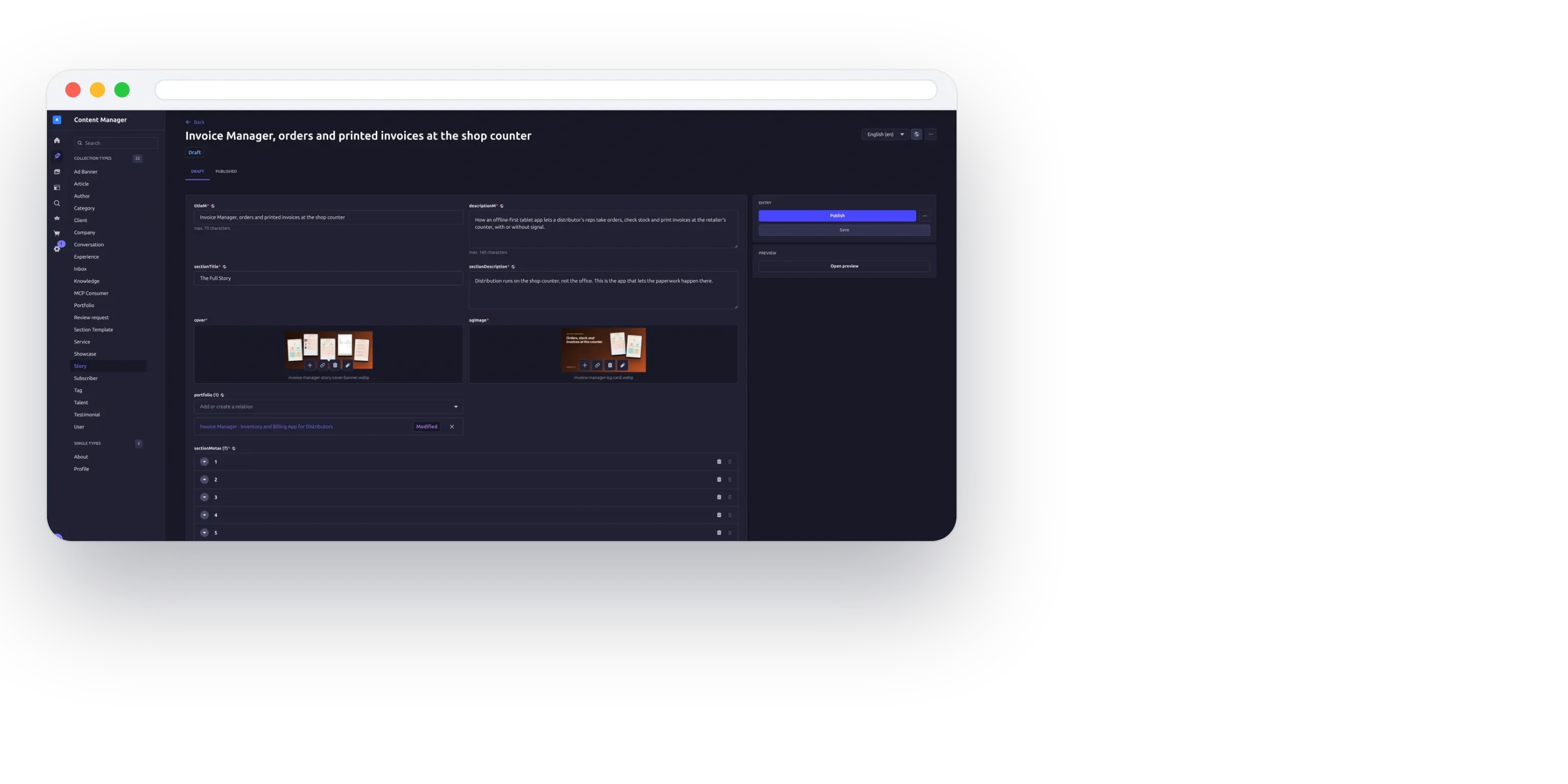Open header more actions ellipsis
The image size is (1568, 784).
point(930,135)
